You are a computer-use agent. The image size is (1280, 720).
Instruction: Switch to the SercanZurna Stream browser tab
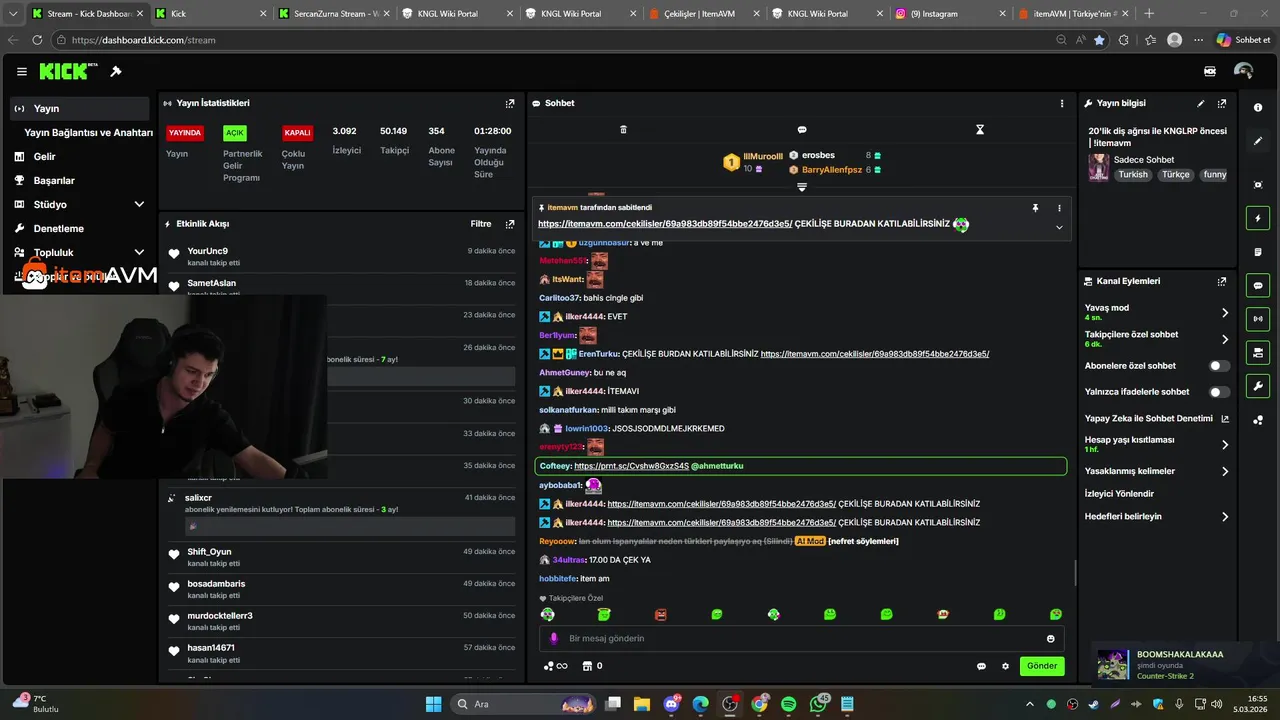click(335, 14)
